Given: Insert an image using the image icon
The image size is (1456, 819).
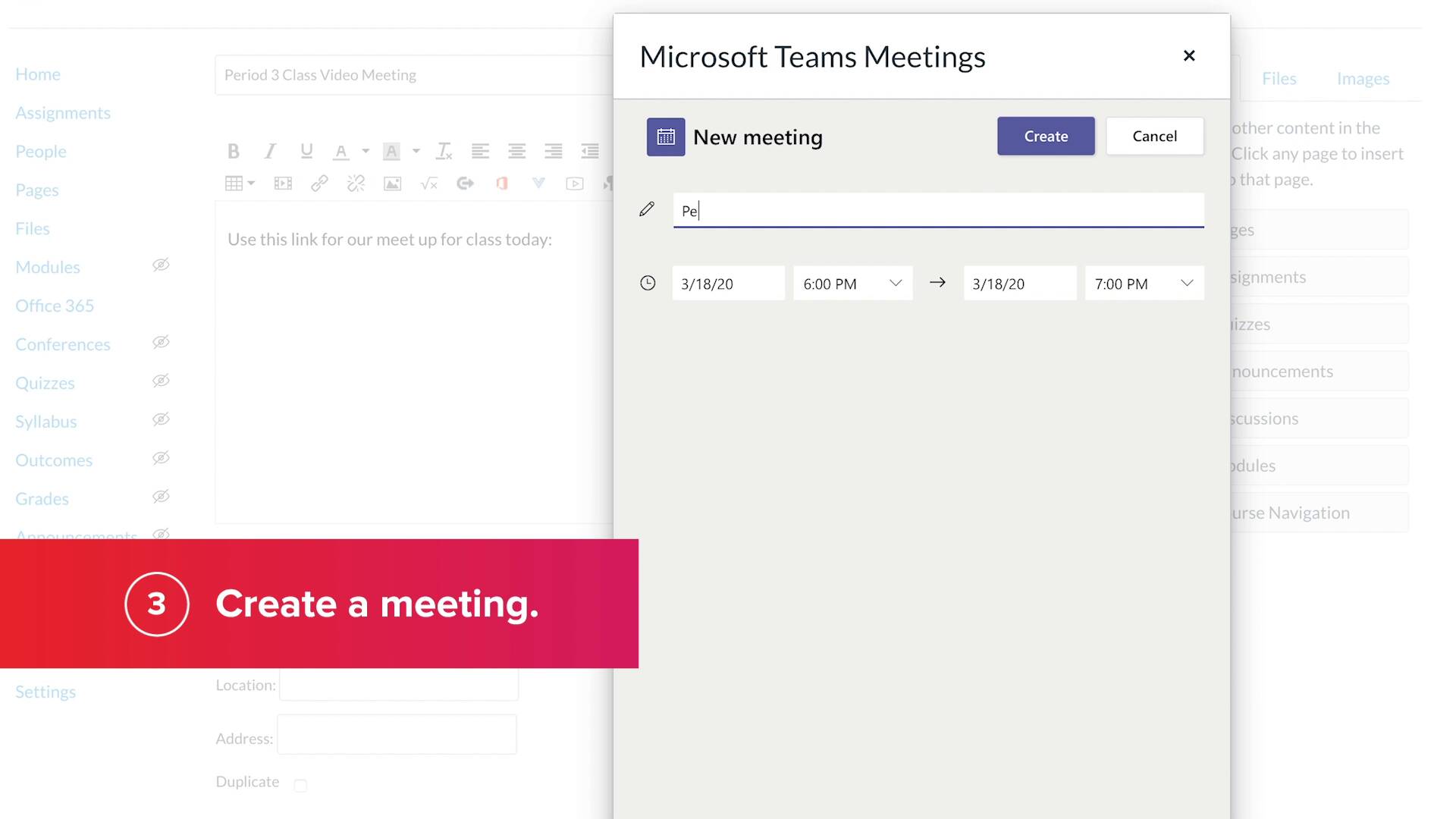Looking at the screenshot, I should coord(393,183).
